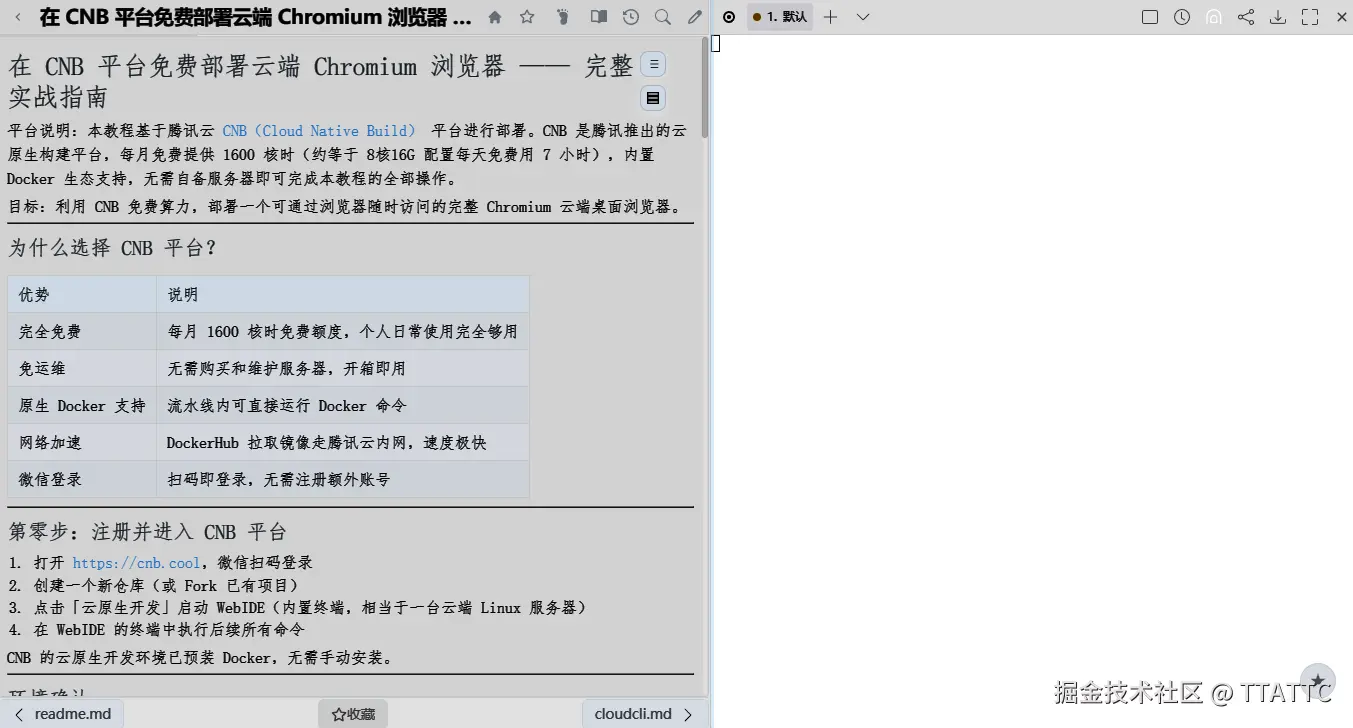Click the 优势 table header
The image size is (1353, 728).
point(82,295)
